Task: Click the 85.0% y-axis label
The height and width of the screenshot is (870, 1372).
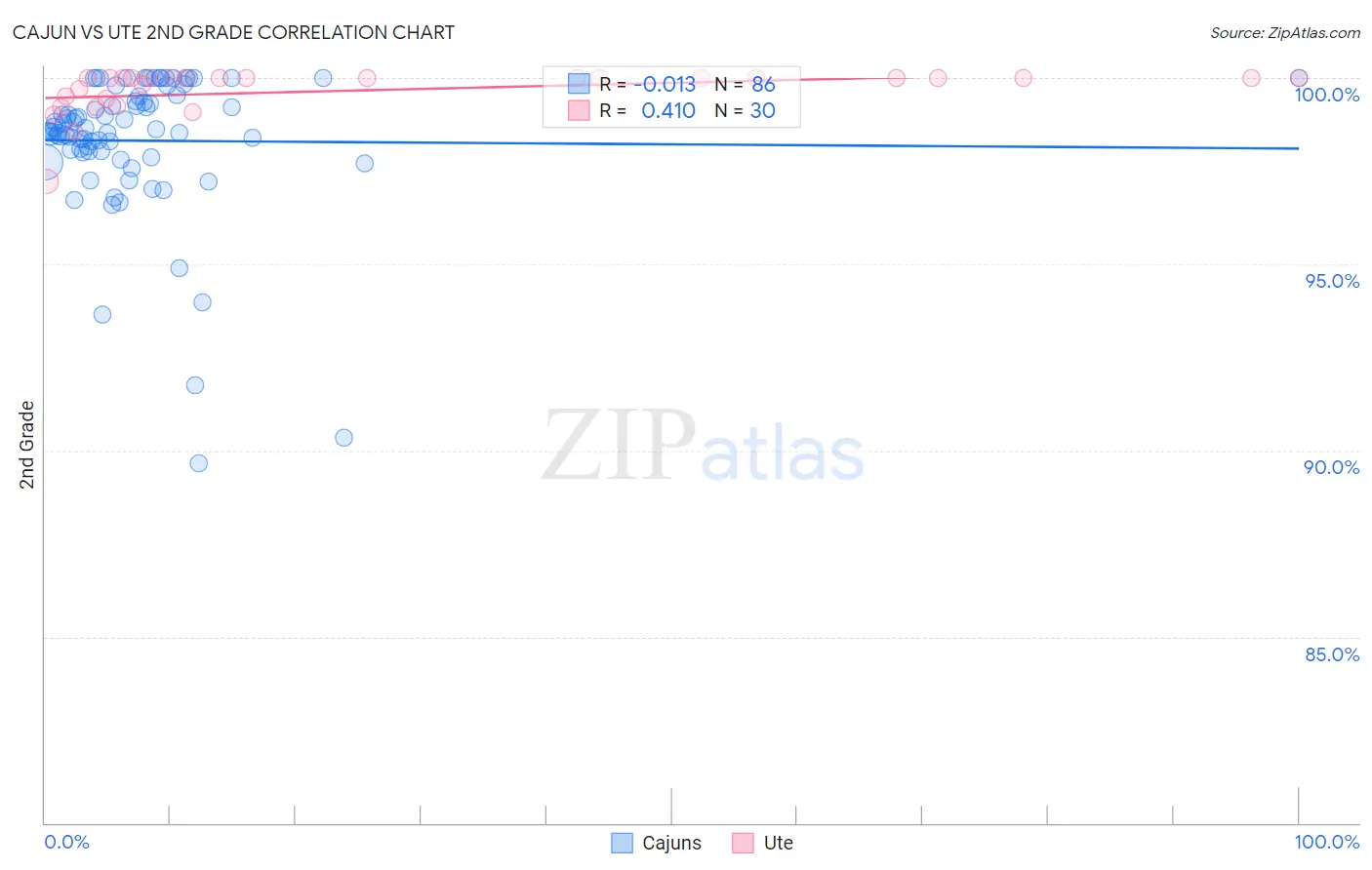Action: tap(1332, 654)
